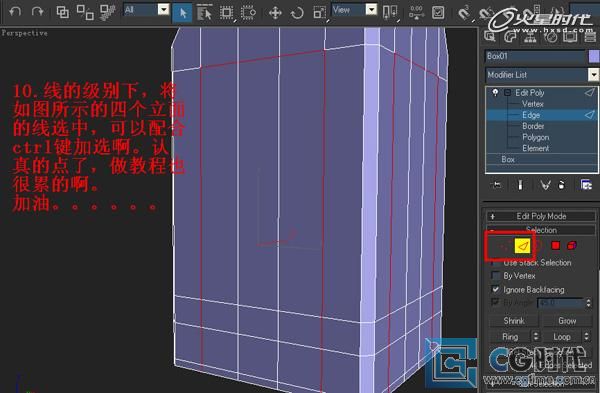Activate the Select and Scale tool
This screenshot has width=600, height=393.
click(319, 13)
